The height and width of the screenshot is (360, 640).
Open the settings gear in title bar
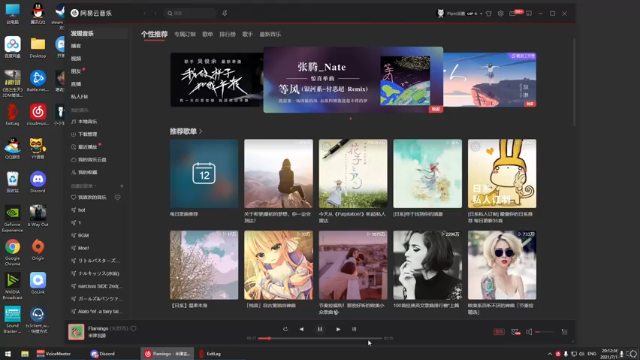tap(500, 13)
